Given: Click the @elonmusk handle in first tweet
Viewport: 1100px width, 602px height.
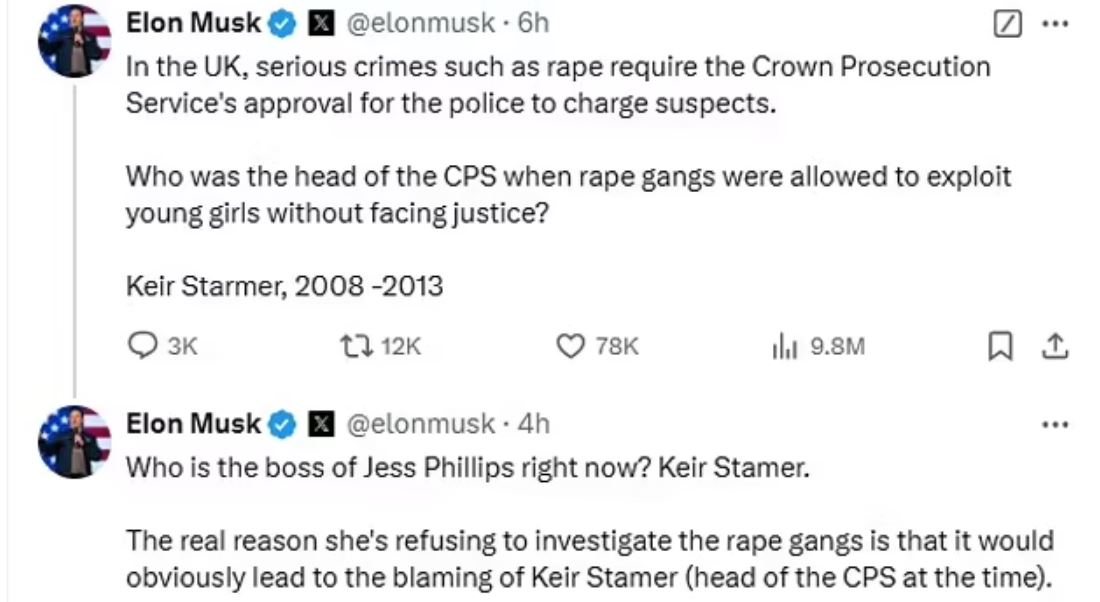Looking at the screenshot, I should coord(420,23).
